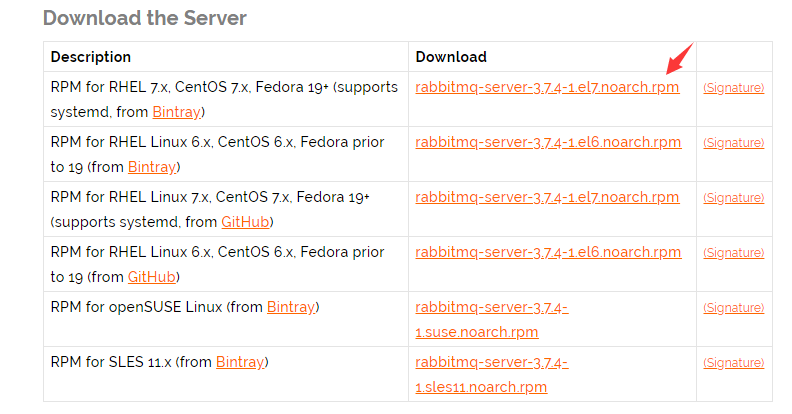Image resolution: width=792 pixels, height=414 pixels.
Task: Open Signature for the el7 GitHub row
Action: (x=733, y=198)
